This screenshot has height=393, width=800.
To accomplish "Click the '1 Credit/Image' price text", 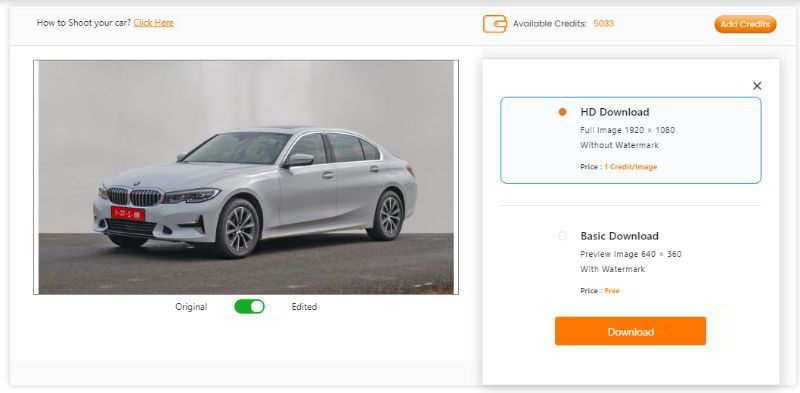I will click(631, 167).
